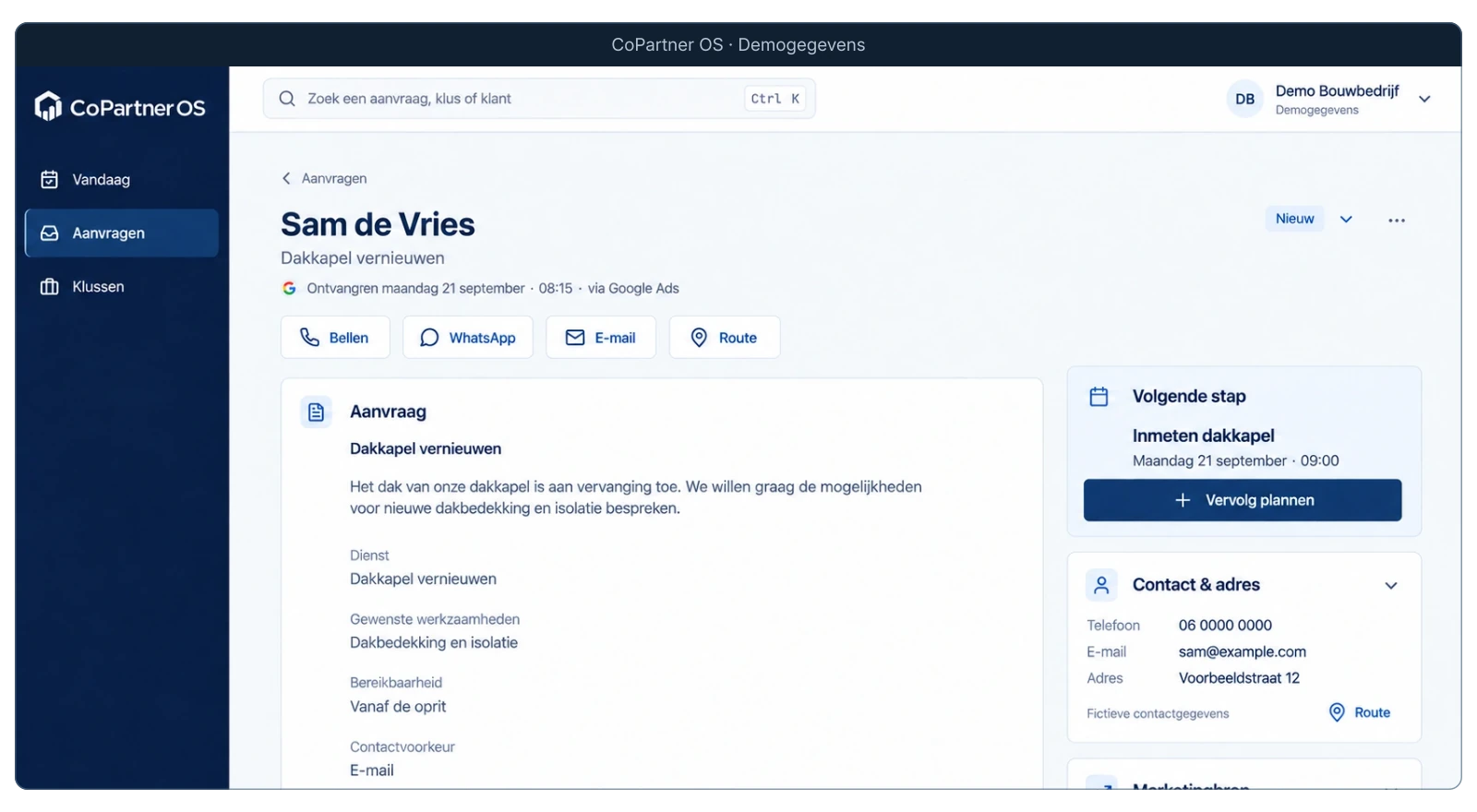The image size is (1477, 812).
Task: Click the search magnifier icon
Action: point(287,99)
